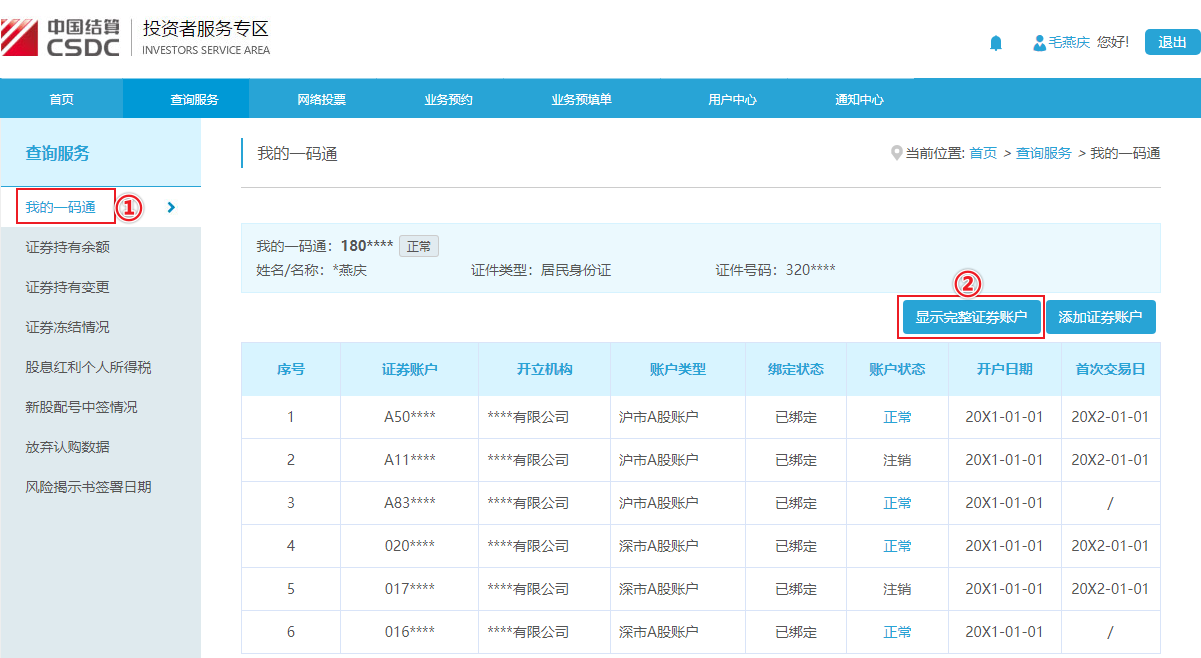Click the notification bell icon

[995, 43]
